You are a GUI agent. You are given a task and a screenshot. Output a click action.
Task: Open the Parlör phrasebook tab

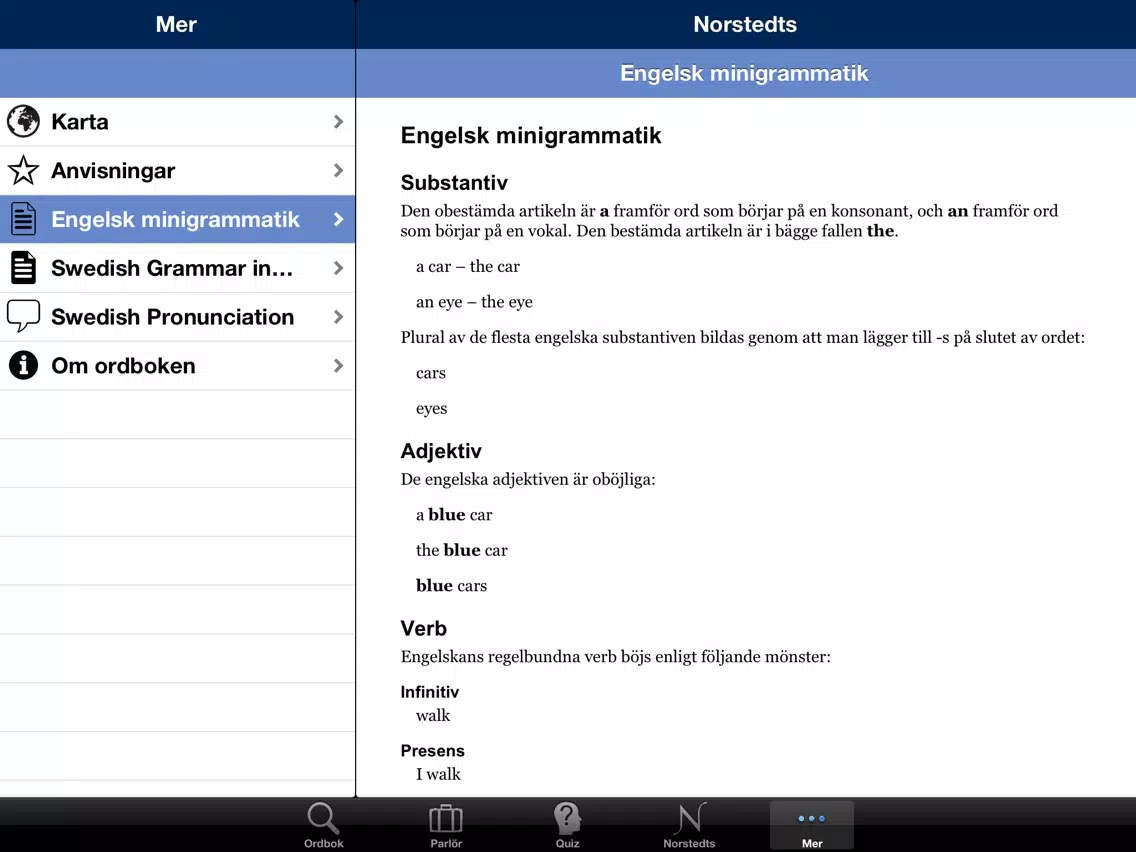[x=446, y=825]
